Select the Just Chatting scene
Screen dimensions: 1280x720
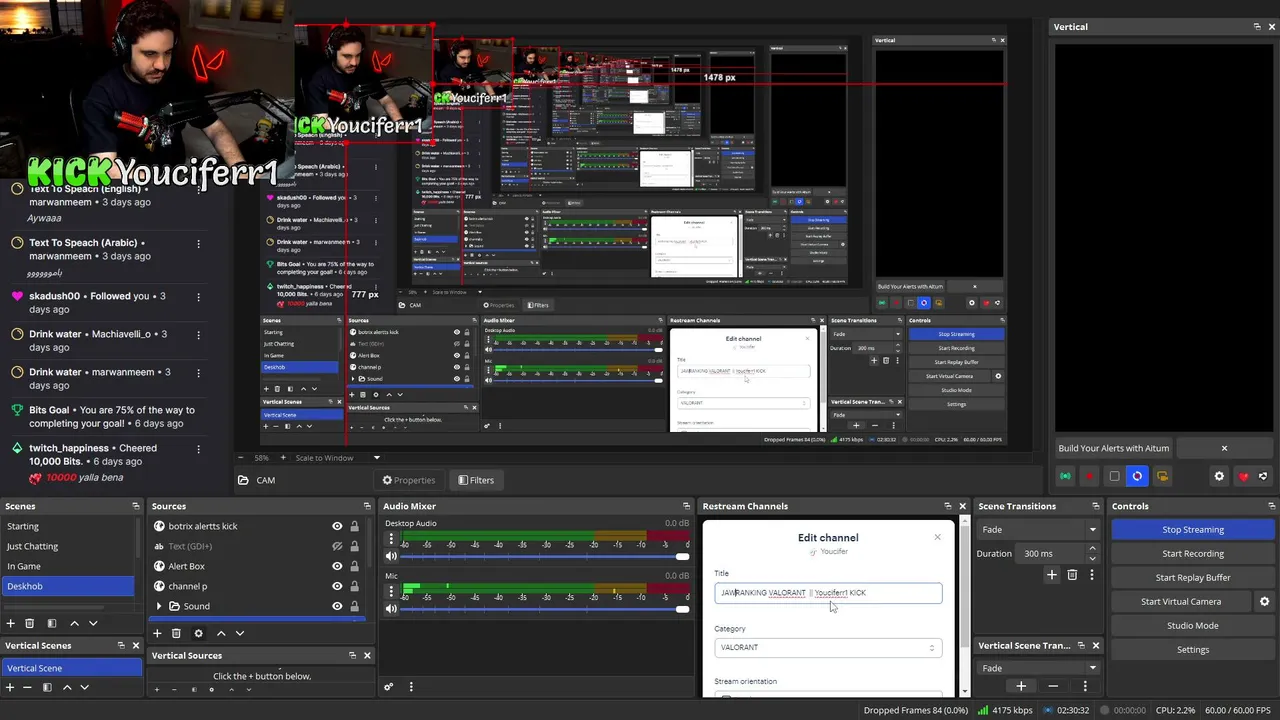pos(68,546)
